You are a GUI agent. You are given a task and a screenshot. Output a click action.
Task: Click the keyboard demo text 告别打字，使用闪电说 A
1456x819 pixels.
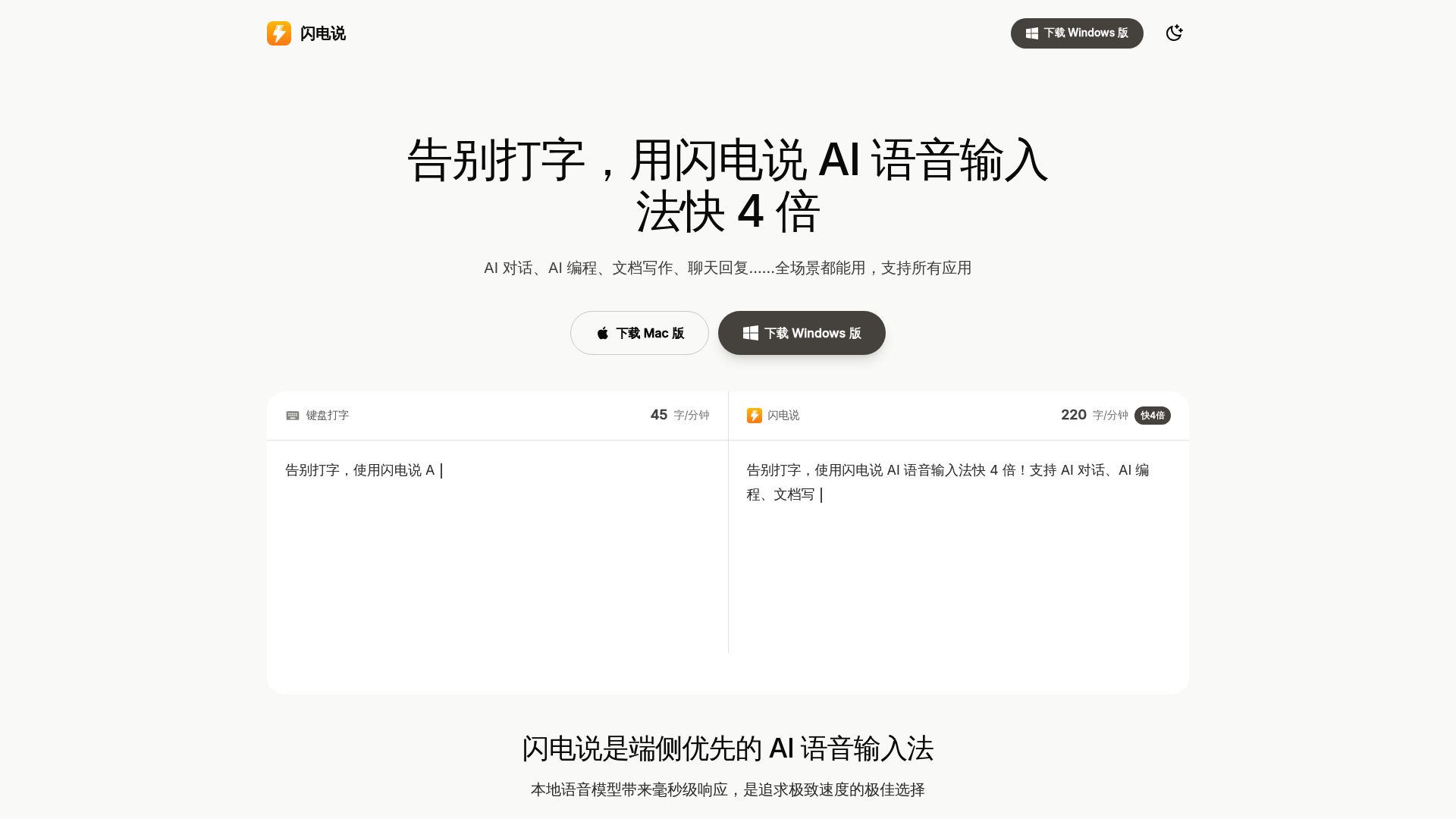click(360, 470)
